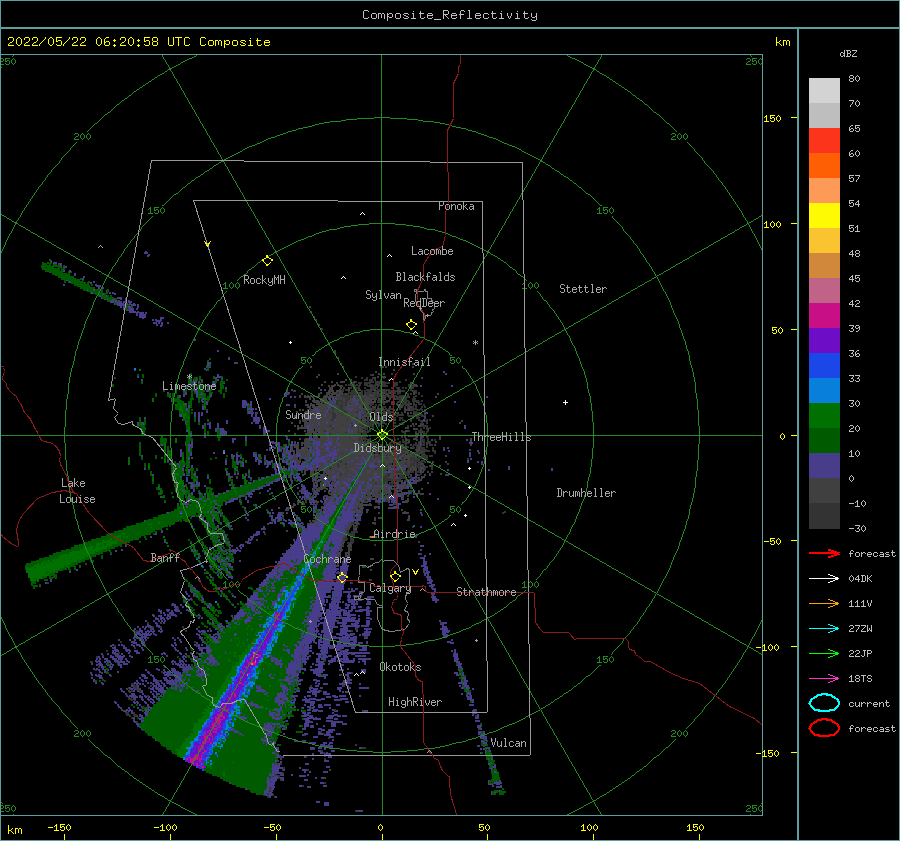This screenshot has height=841, width=900.
Task: Click the ThreeHills city label
Action: 502,437
